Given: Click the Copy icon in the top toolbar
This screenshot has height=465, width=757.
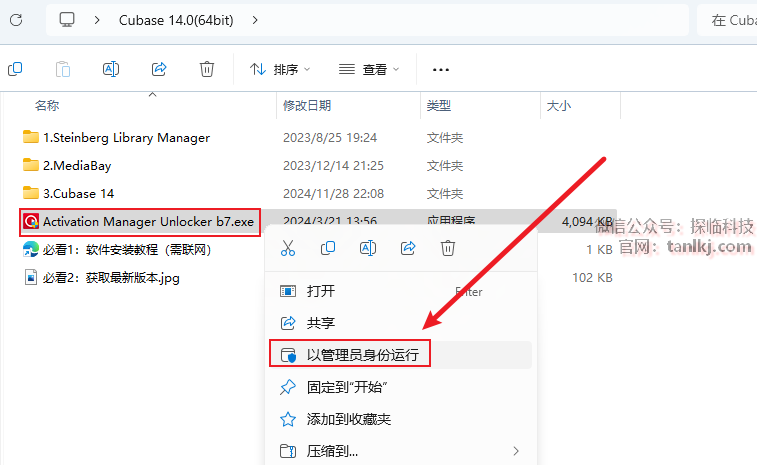Looking at the screenshot, I should click(15, 69).
